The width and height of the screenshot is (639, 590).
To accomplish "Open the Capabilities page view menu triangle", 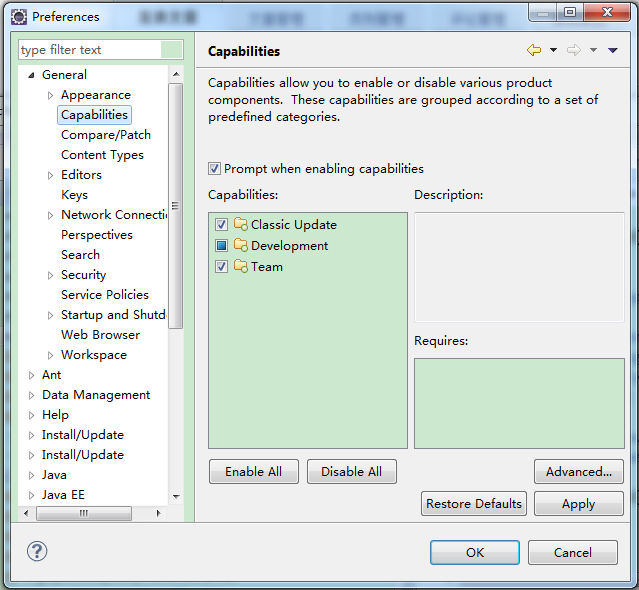I will point(613,50).
